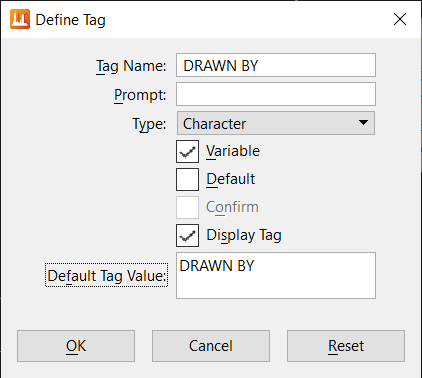
Task: Reset the dialog fields
Action: pyautogui.click(x=346, y=346)
